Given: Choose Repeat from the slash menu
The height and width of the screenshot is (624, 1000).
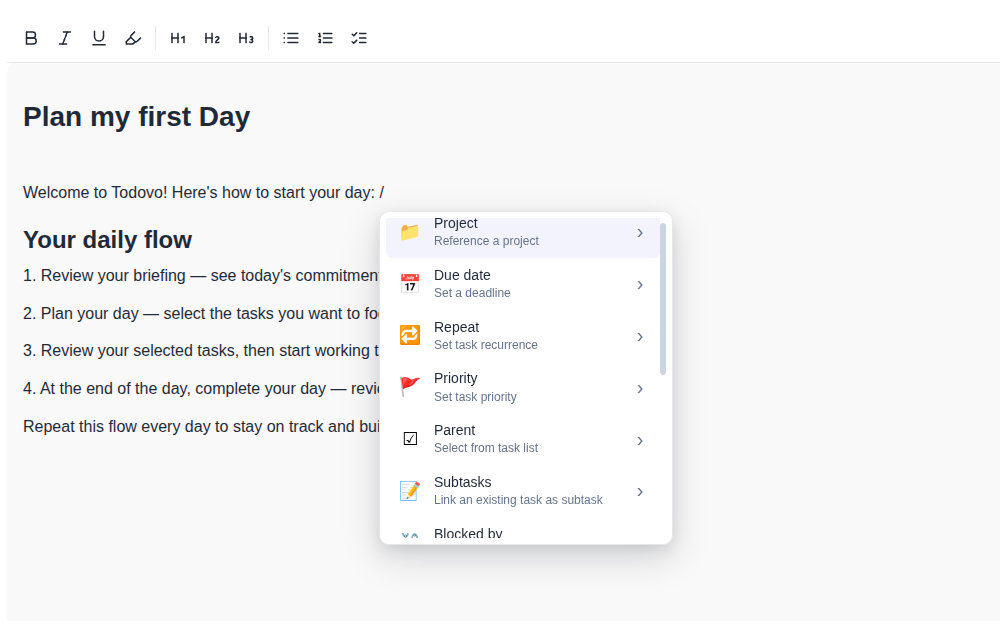Looking at the screenshot, I should 522,336.
